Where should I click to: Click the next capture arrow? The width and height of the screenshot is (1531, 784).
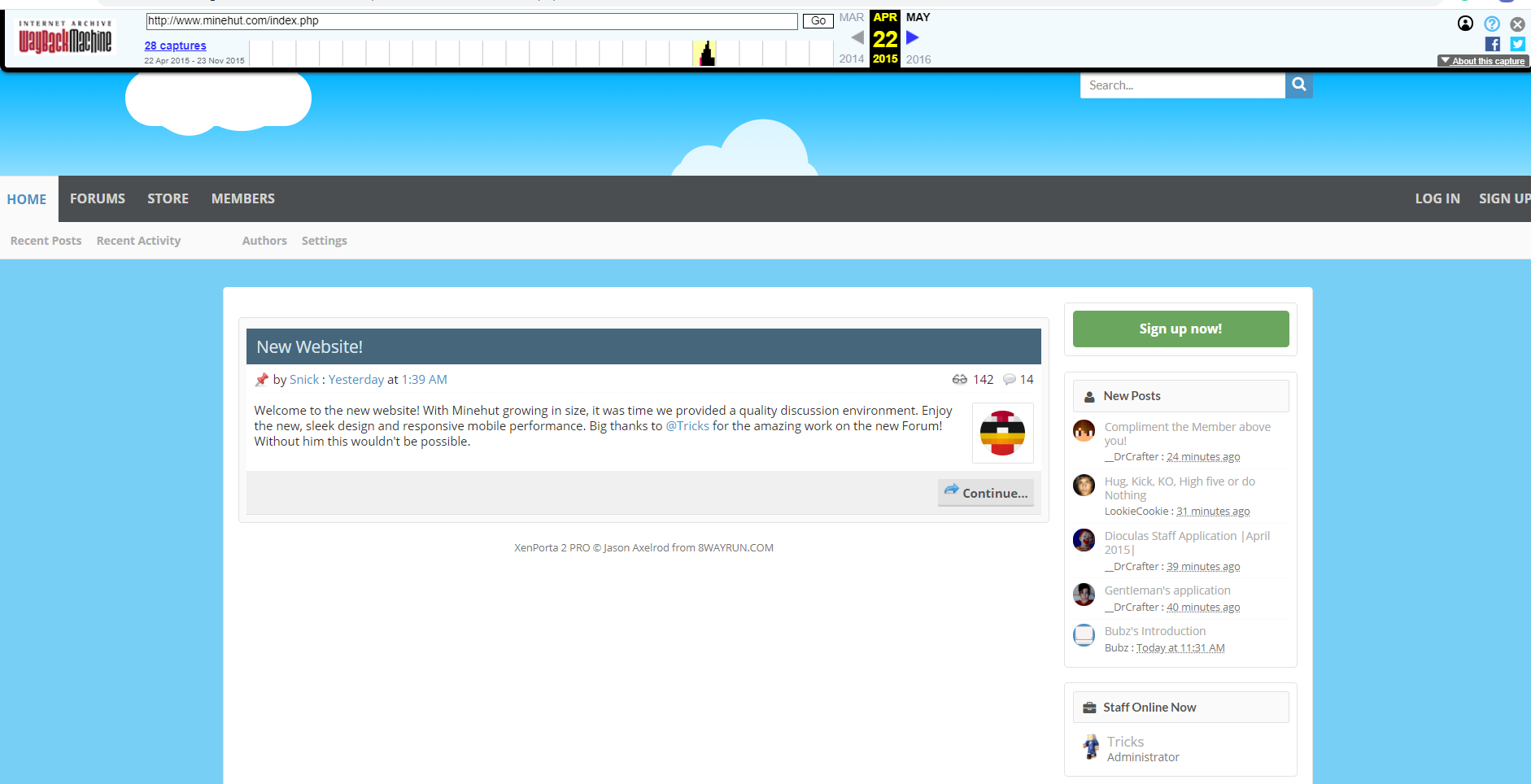(x=913, y=37)
